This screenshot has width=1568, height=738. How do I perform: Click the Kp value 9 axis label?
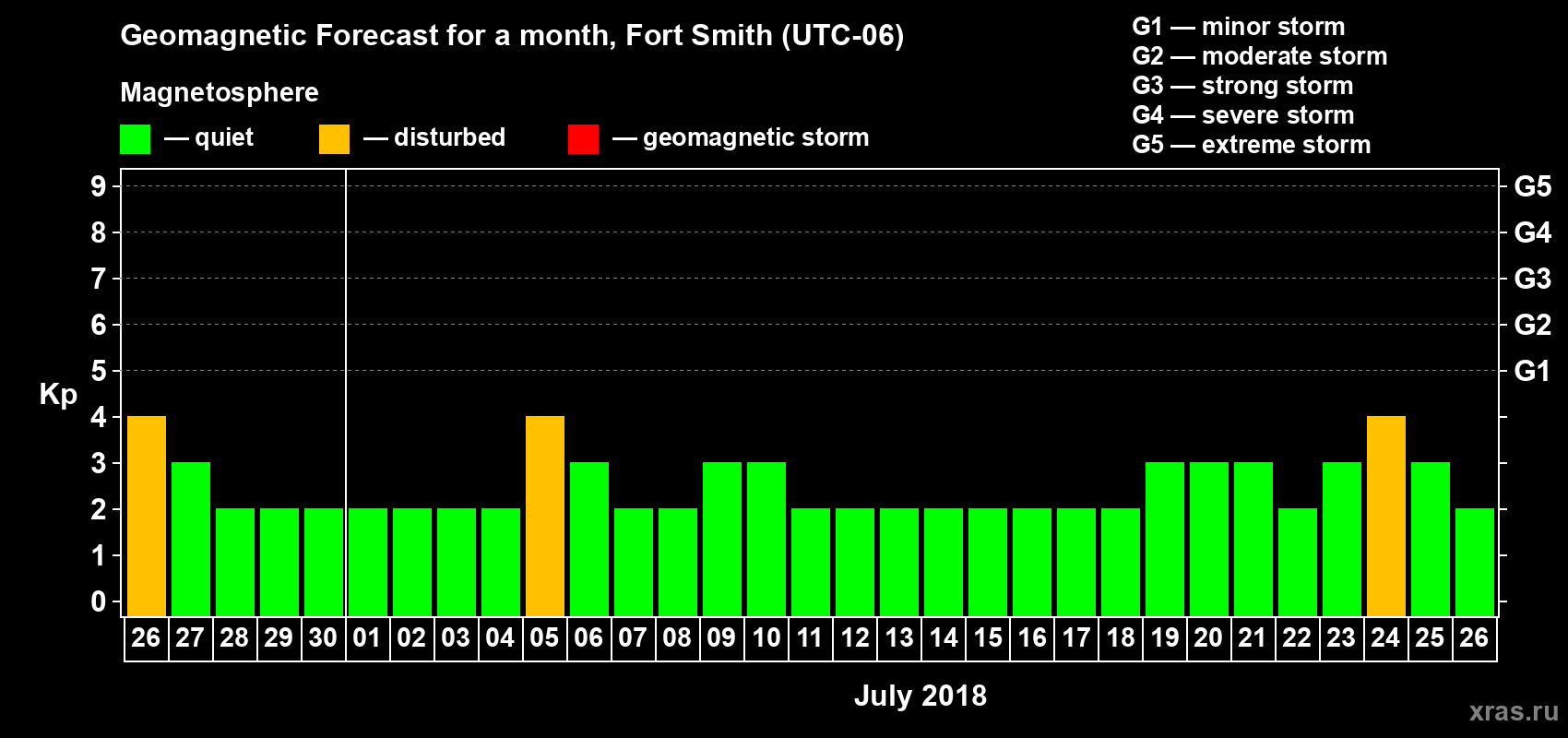[x=99, y=186]
